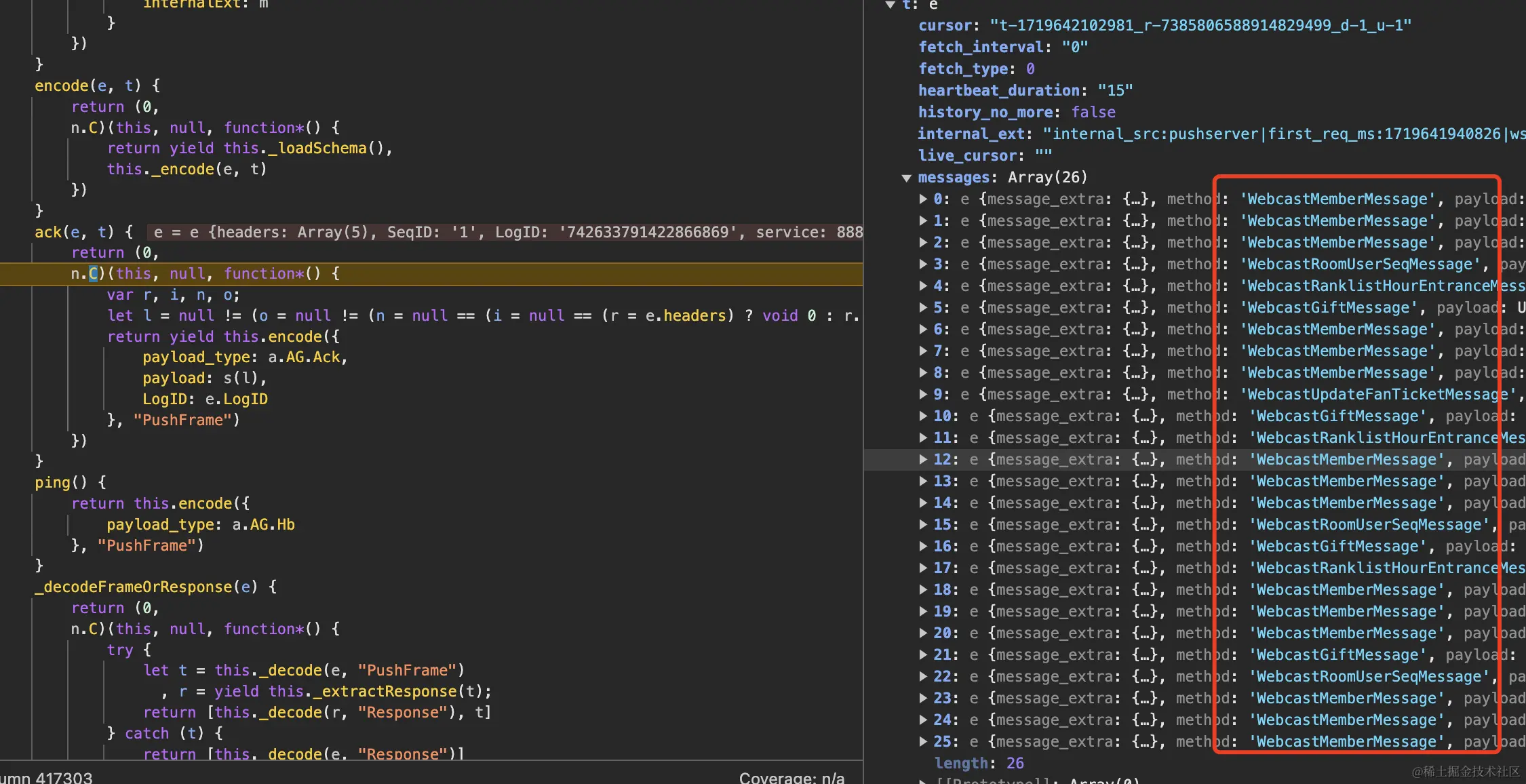Click the history_no_more false value

pyautogui.click(x=1093, y=113)
